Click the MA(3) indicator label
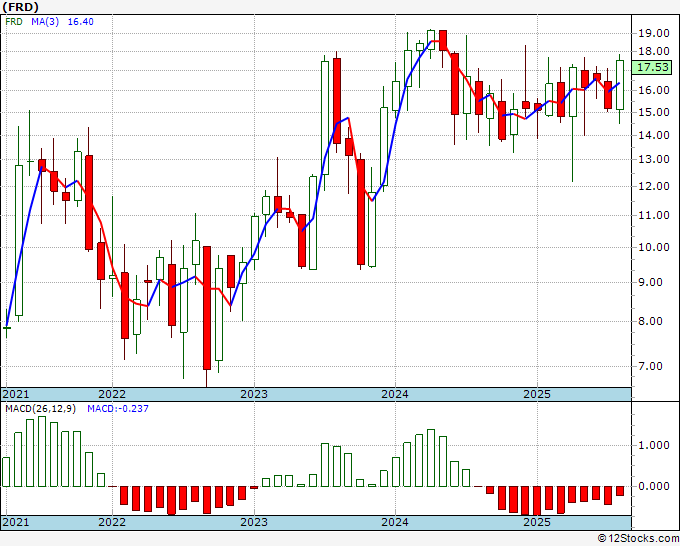680x546 pixels. tap(45, 22)
